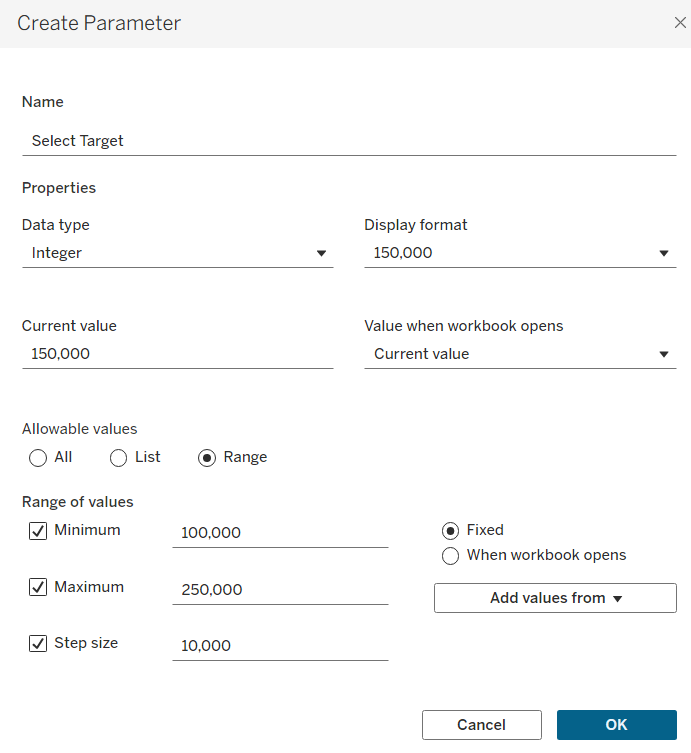Image resolution: width=691 pixels, height=753 pixels.
Task: Confirm with the OK button
Action: [x=616, y=725]
